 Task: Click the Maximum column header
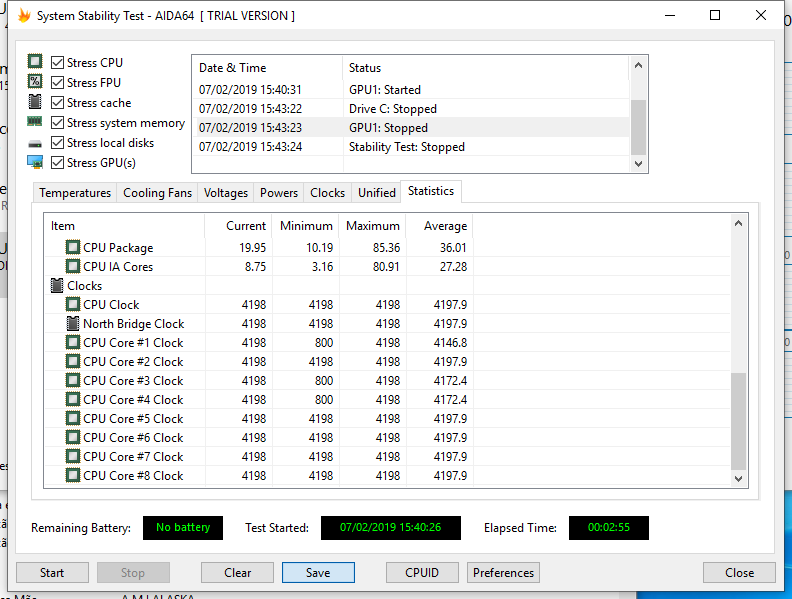point(373,226)
